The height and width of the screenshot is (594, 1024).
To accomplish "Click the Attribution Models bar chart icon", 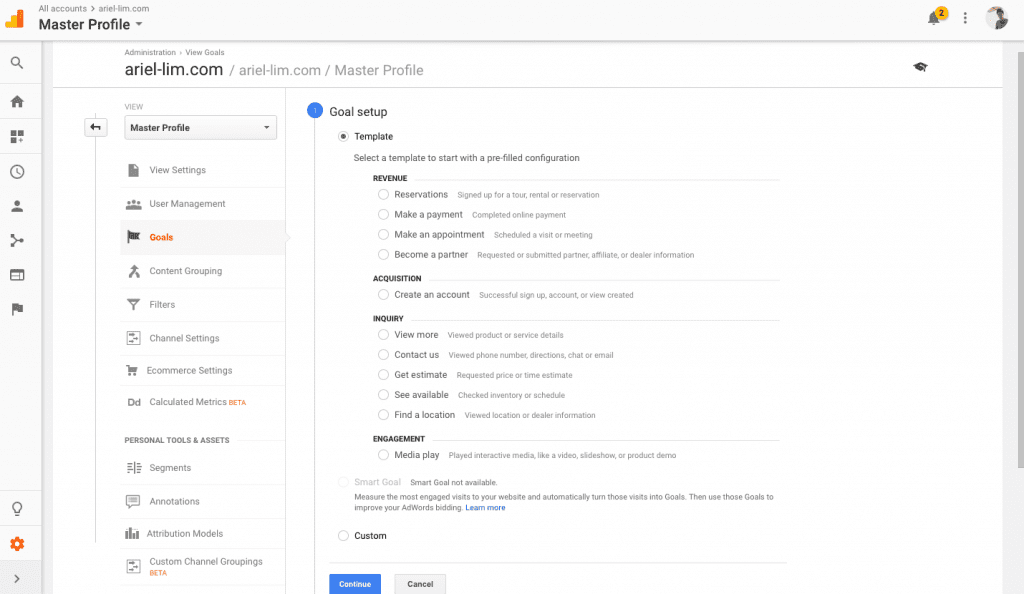I will point(132,533).
